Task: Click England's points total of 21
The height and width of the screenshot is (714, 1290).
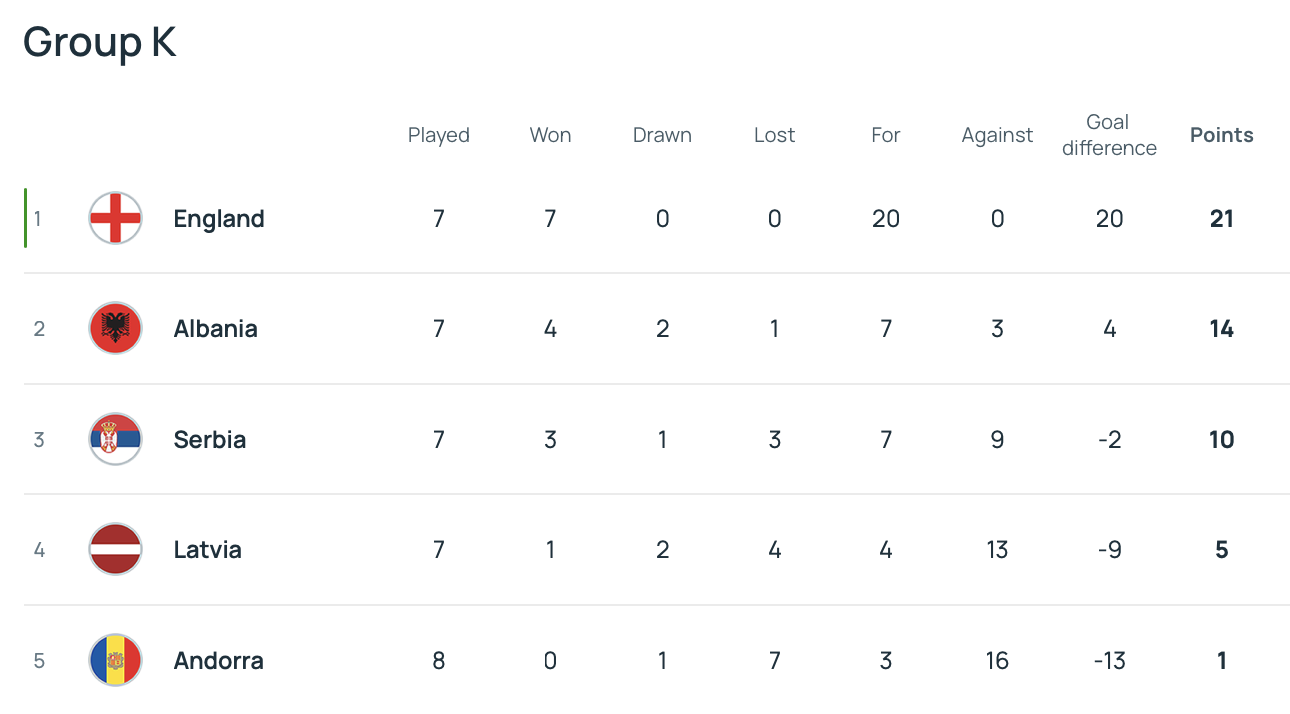Action: [x=1221, y=218]
